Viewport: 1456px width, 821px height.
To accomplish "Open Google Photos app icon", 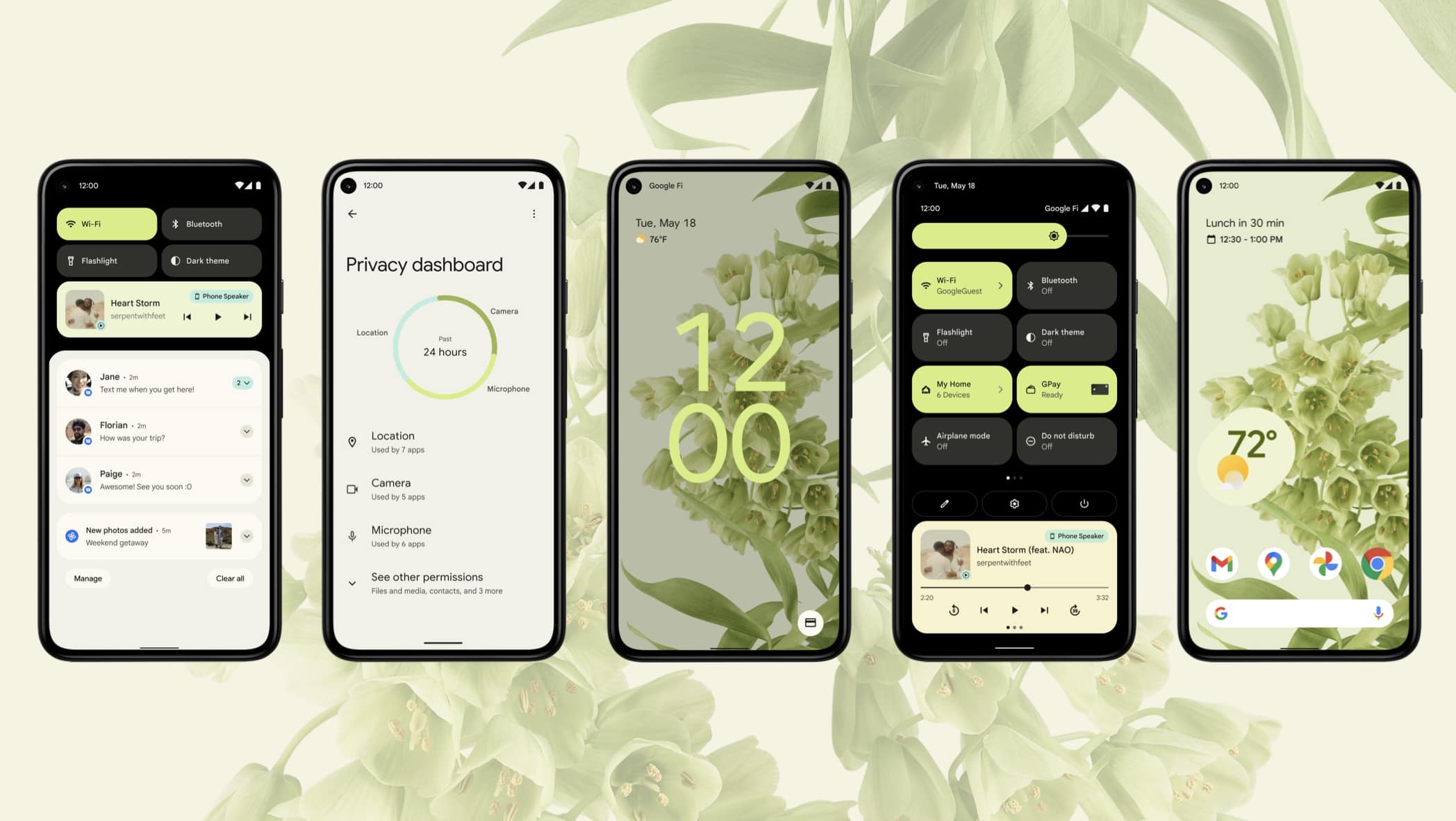I will point(1325,561).
